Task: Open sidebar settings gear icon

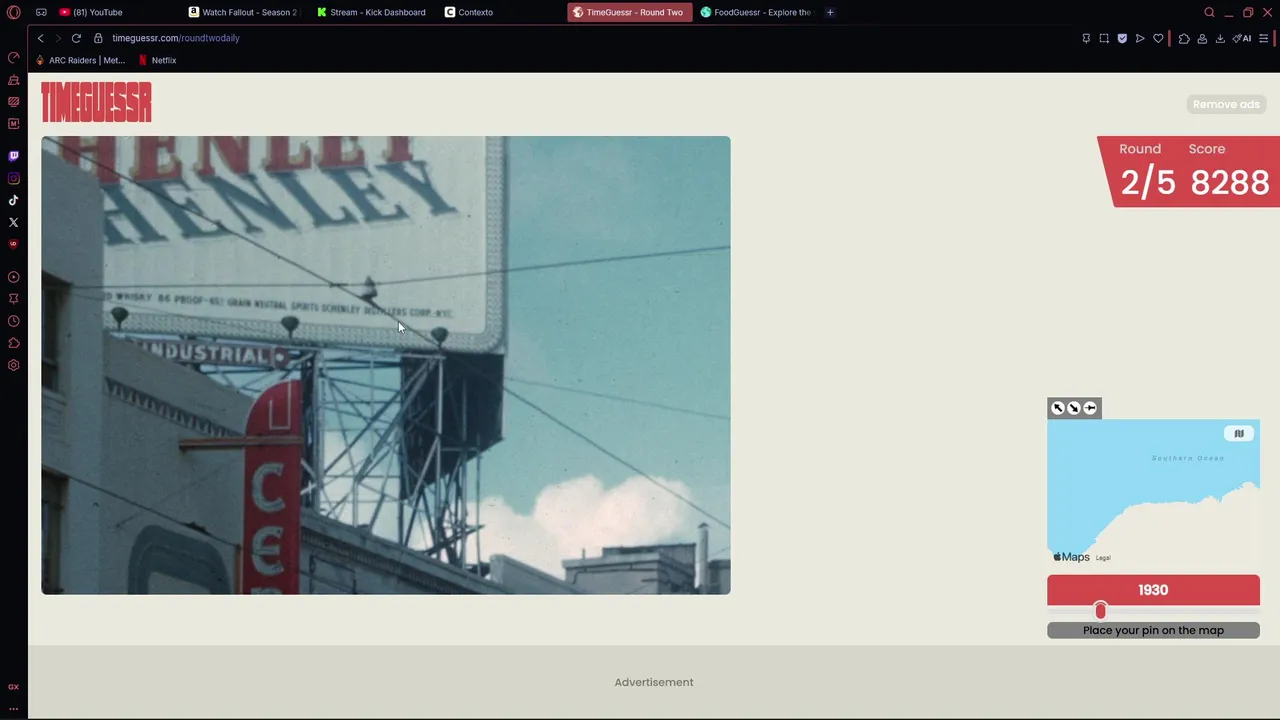Action: click(x=13, y=365)
